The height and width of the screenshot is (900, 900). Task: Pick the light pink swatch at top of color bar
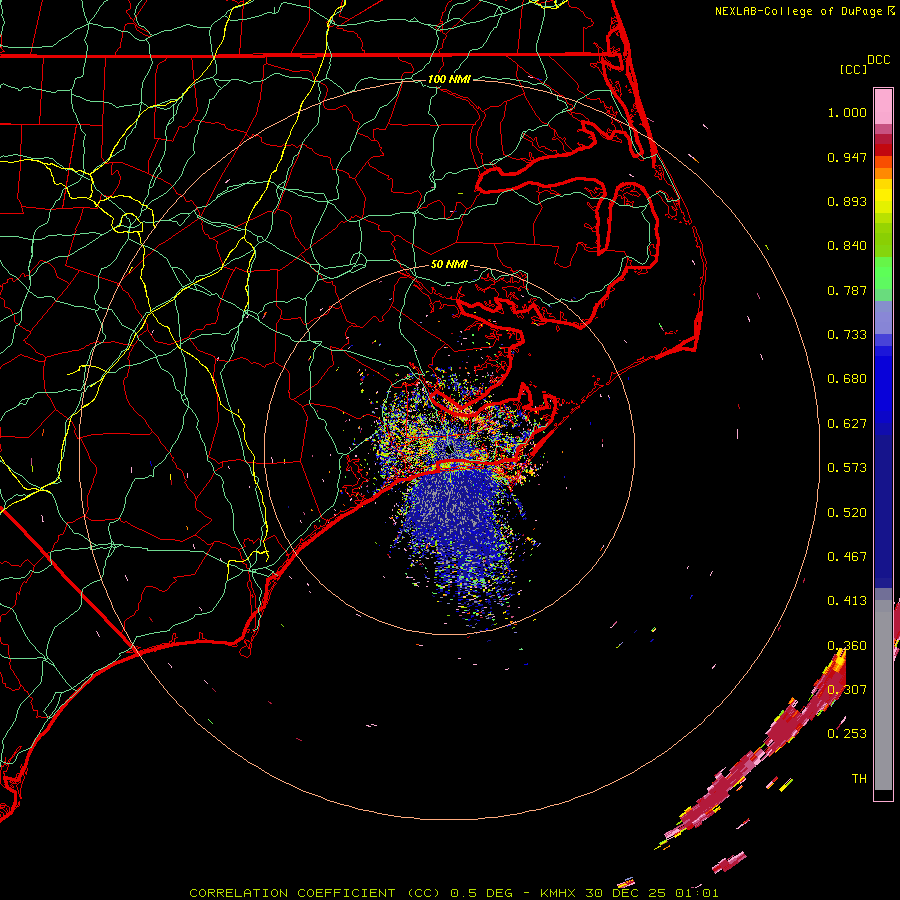tap(883, 106)
